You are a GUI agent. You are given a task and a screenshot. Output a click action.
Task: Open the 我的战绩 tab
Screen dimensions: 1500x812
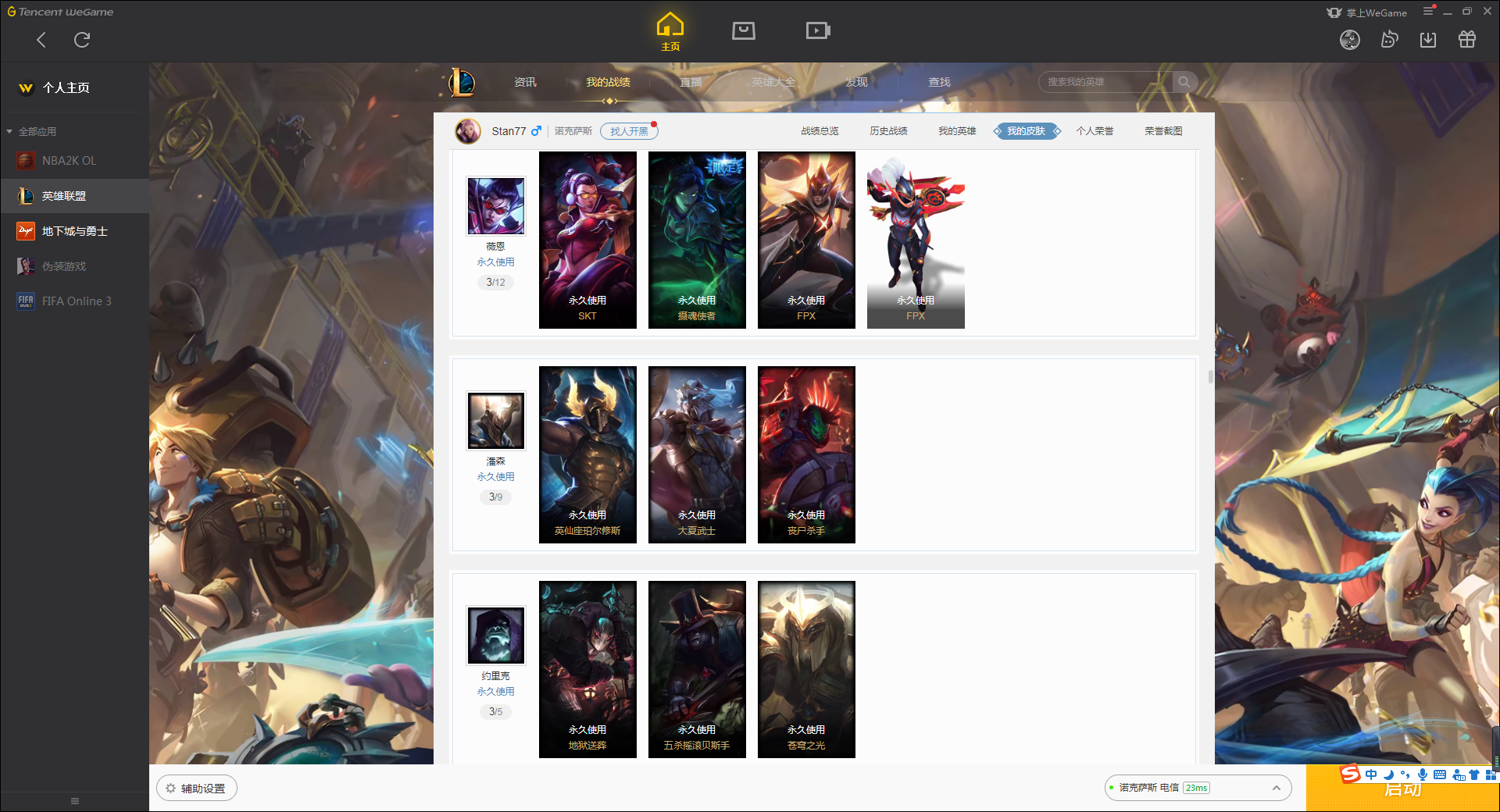click(x=608, y=82)
